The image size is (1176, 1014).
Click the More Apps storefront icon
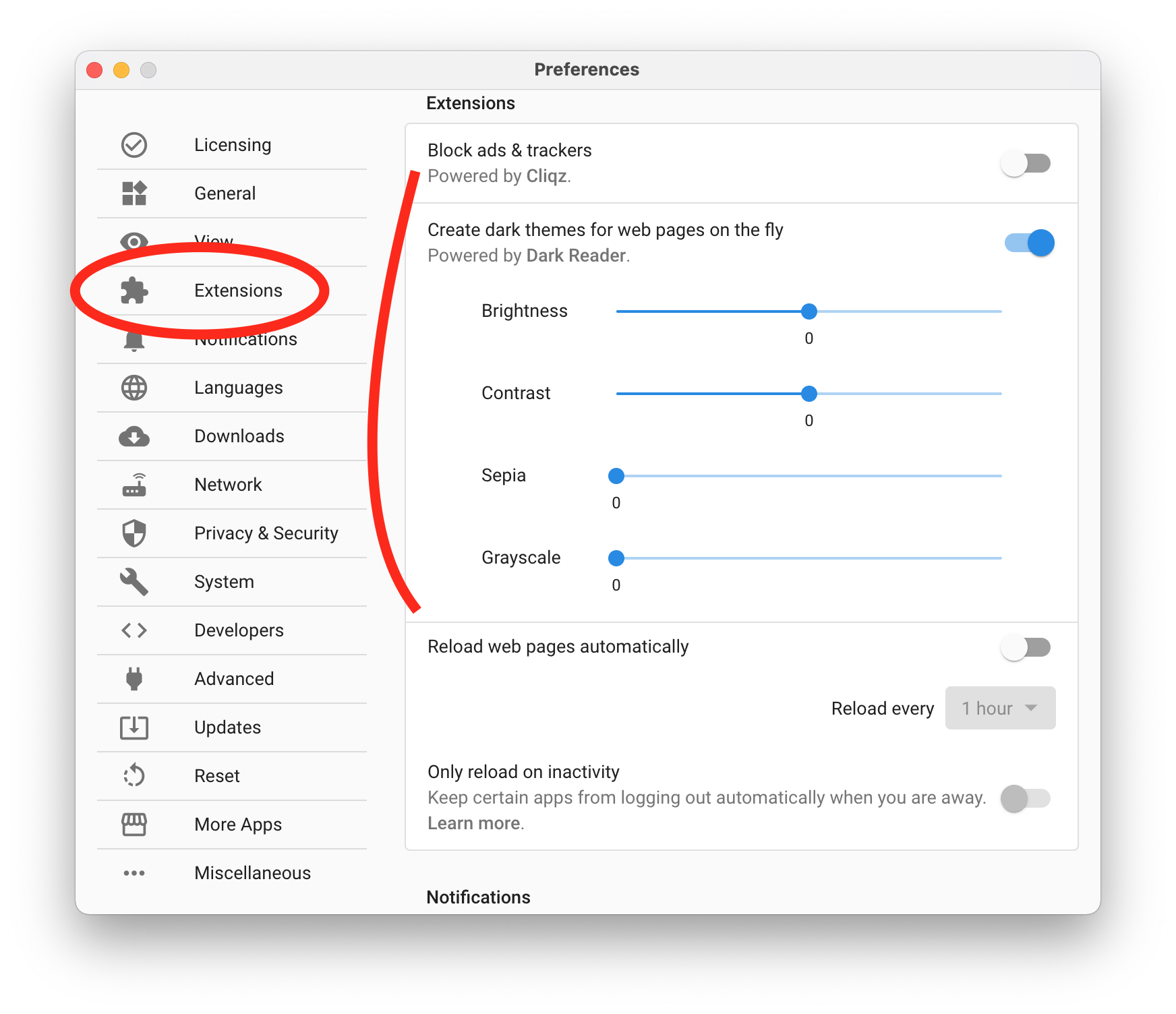click(x=134, y=825)
